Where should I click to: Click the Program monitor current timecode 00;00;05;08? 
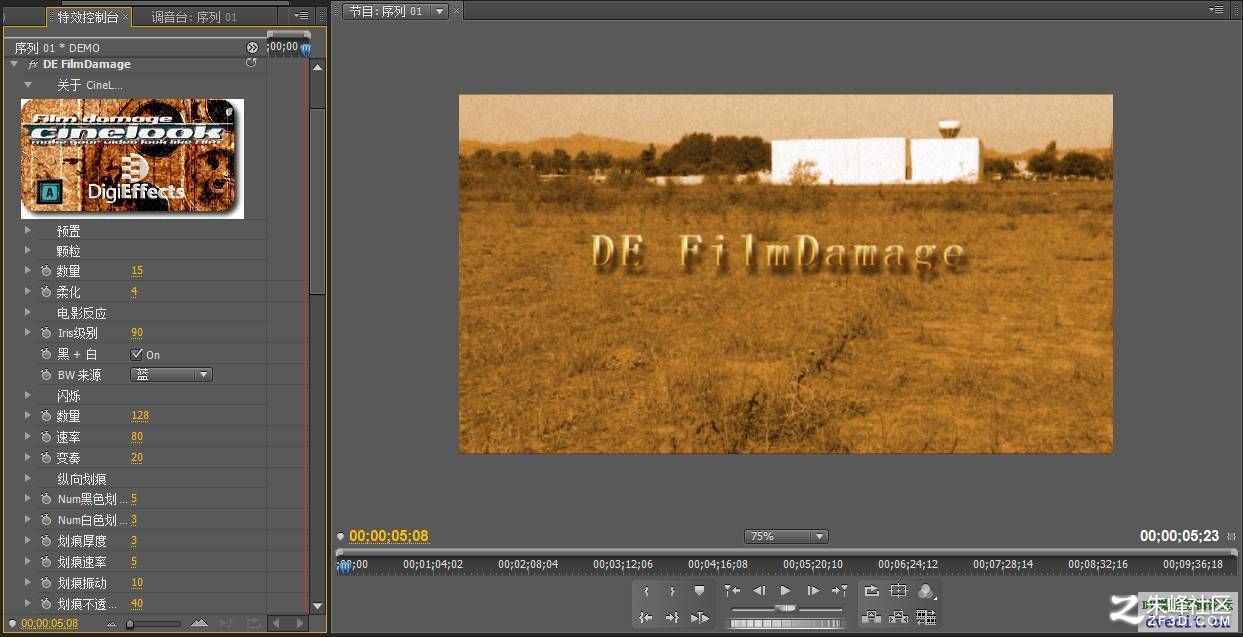click(389, 536)
